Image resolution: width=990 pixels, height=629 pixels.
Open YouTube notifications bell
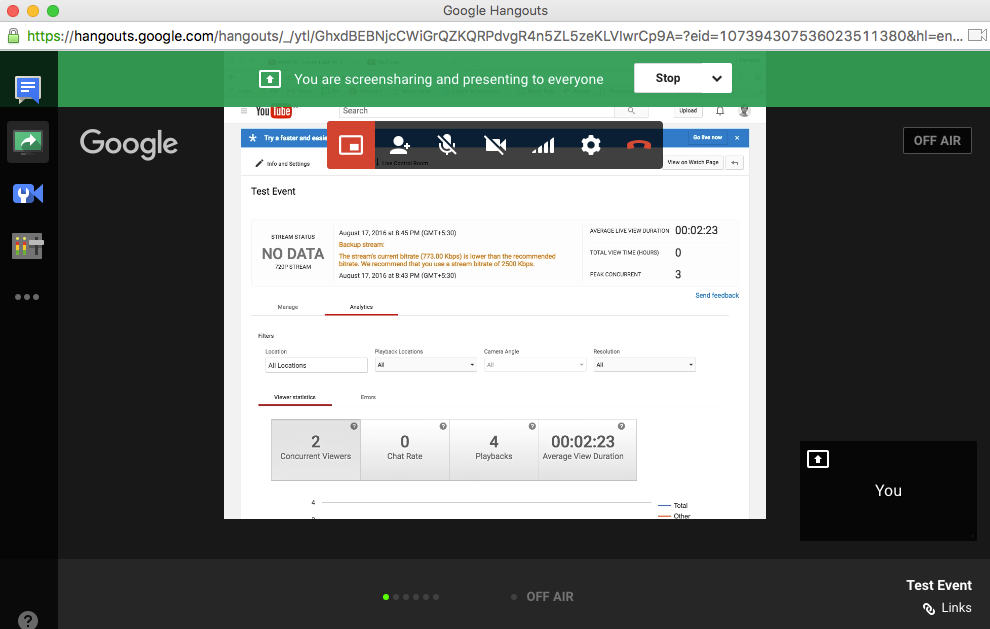pyautogui.click(x=720, y=111)
